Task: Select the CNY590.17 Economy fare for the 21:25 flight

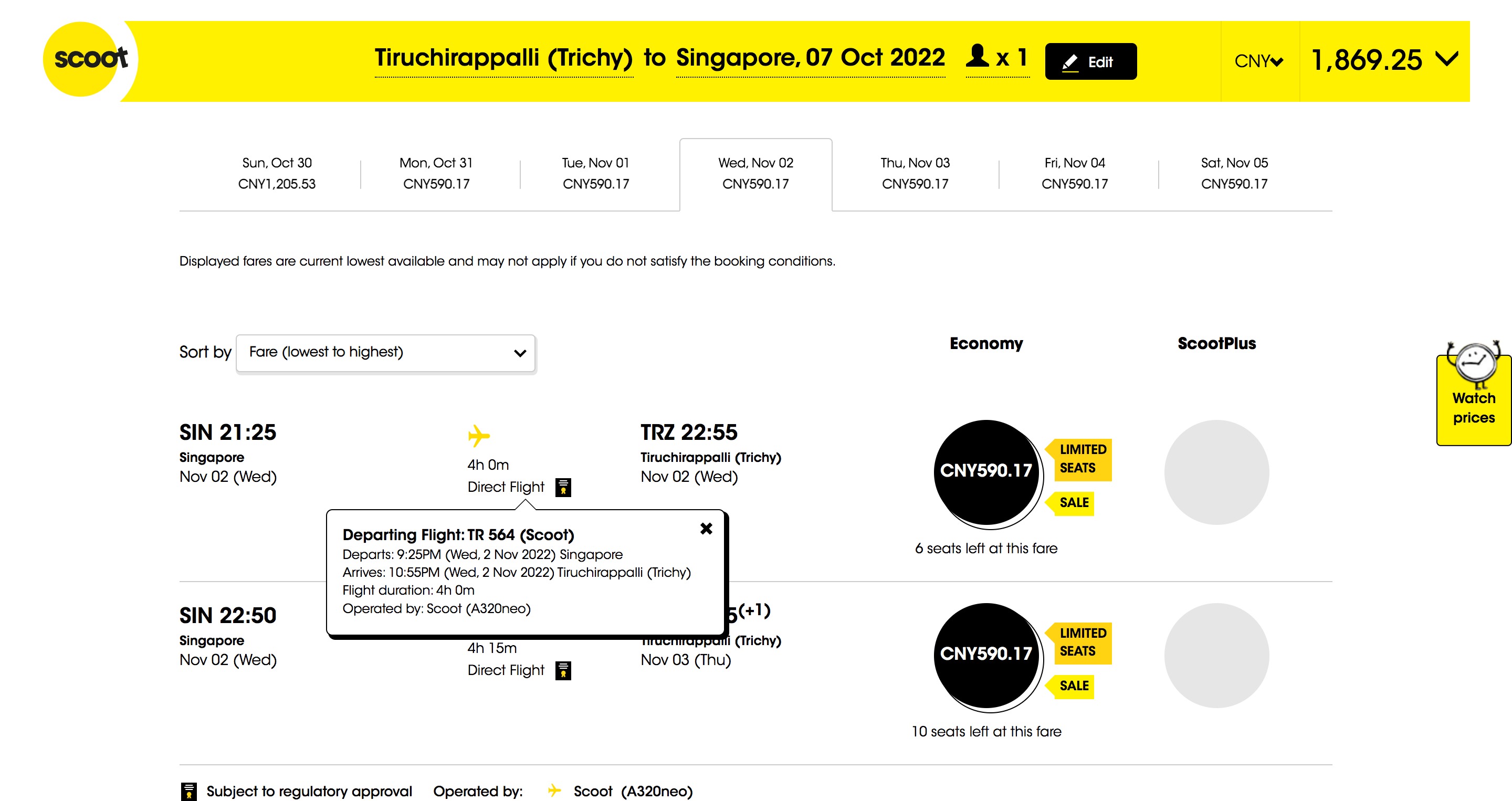Action: click(986, 472)
